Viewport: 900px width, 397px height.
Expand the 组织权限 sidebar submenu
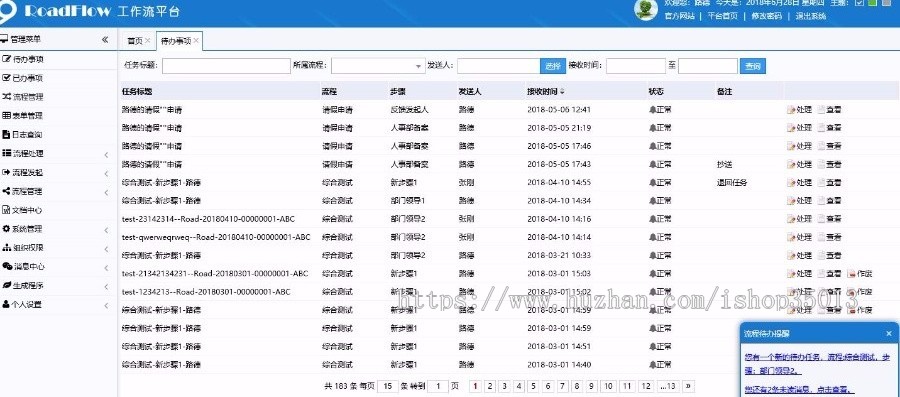[106, 249]
